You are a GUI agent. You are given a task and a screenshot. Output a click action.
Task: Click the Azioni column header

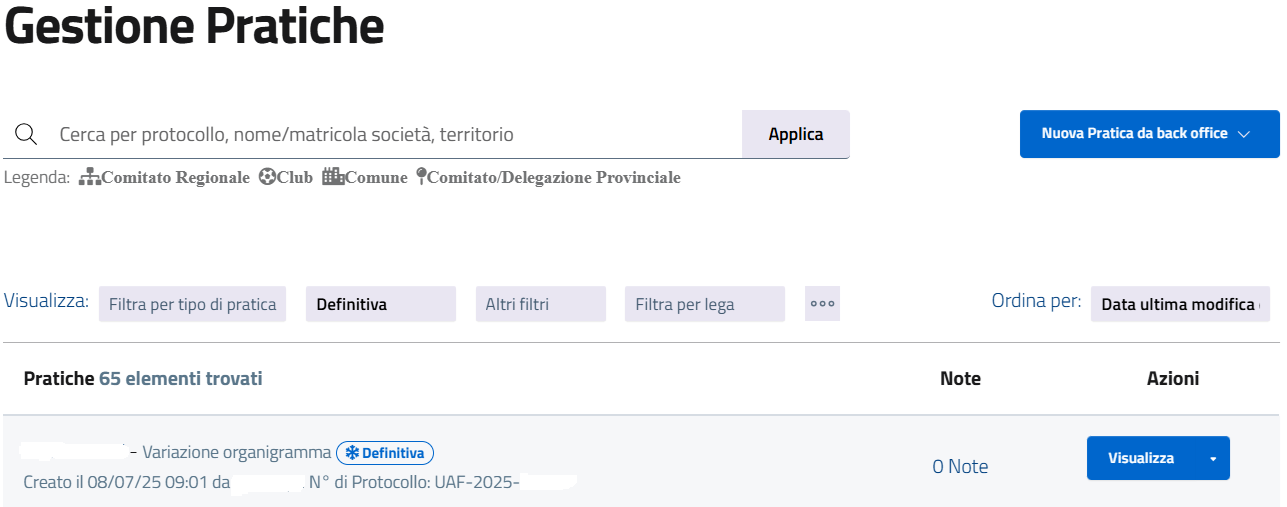[1172, 378]
